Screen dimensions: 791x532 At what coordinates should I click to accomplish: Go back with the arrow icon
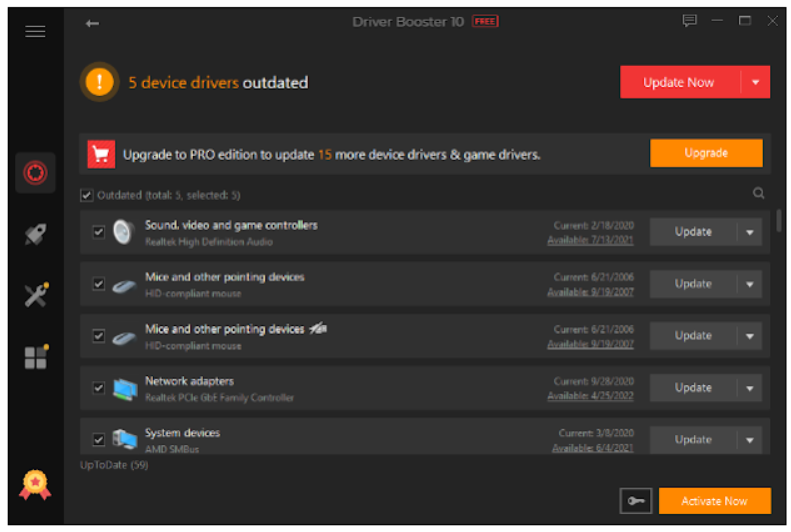92,23
